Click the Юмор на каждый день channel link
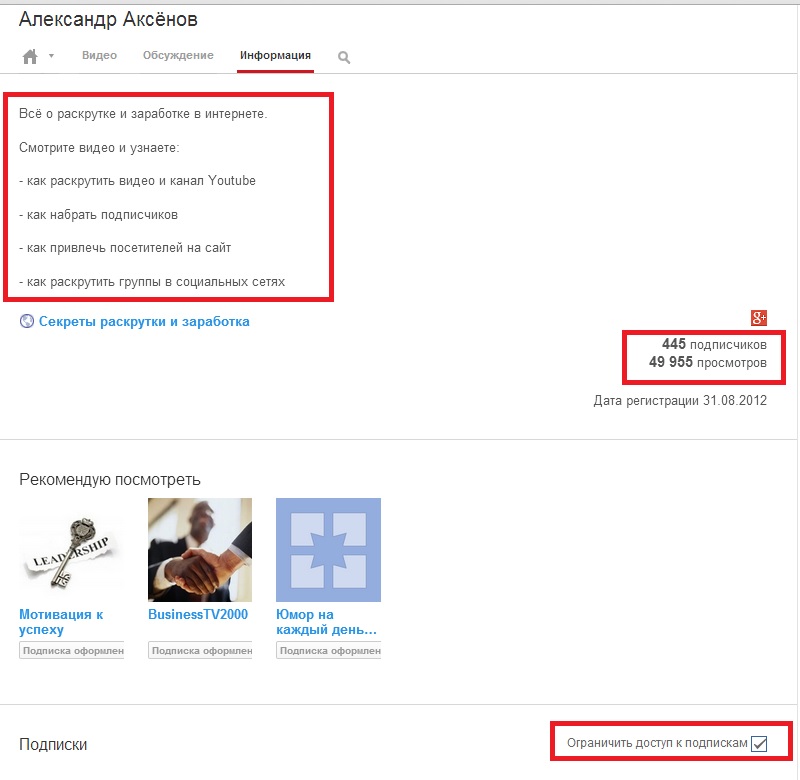800x780 pixels. (x=327, y=622)
